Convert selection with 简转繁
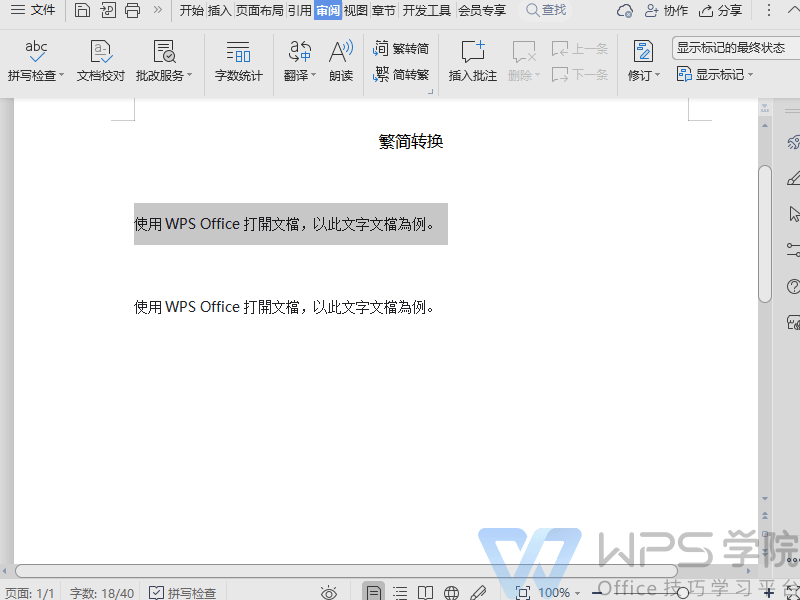 click(x=401, y=75)
